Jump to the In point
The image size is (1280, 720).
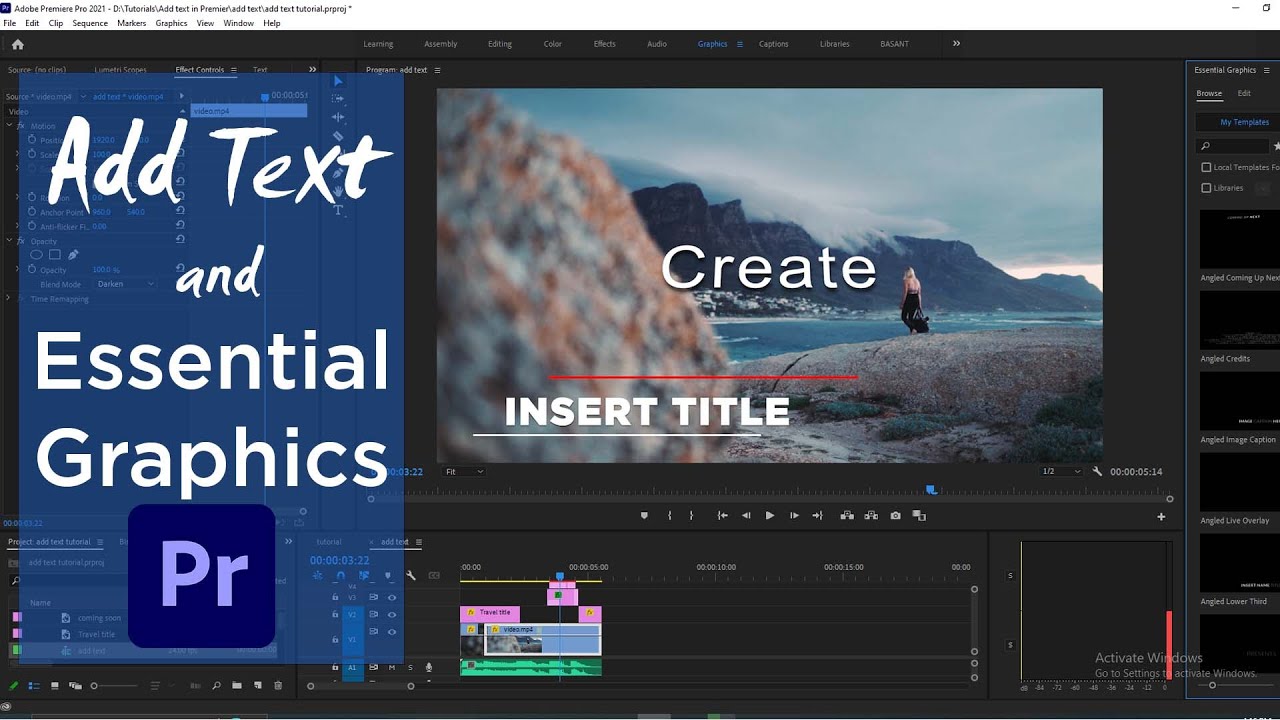722,516
